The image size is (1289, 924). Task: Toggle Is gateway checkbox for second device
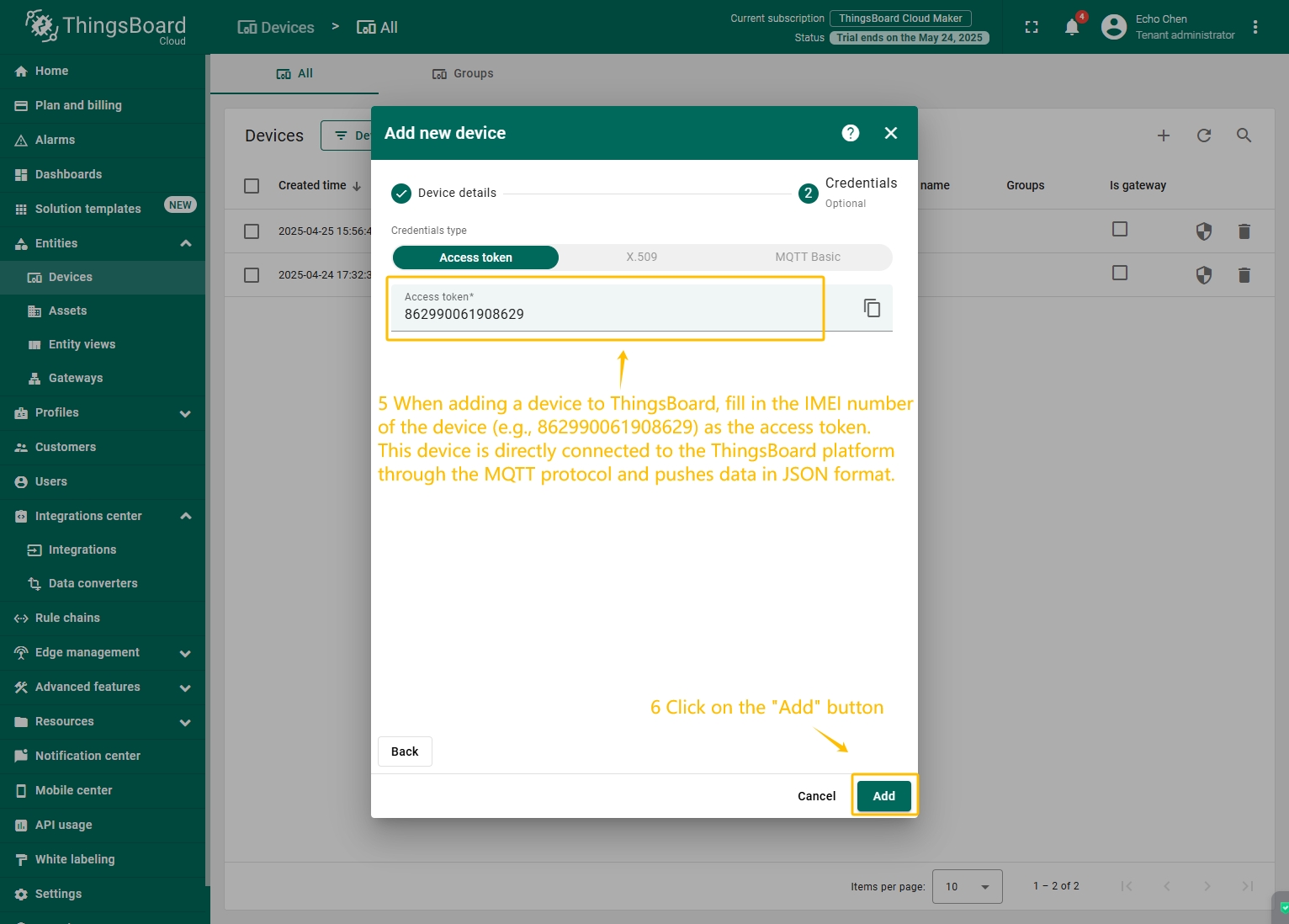pyautogui.click(x=1119, y=273)
